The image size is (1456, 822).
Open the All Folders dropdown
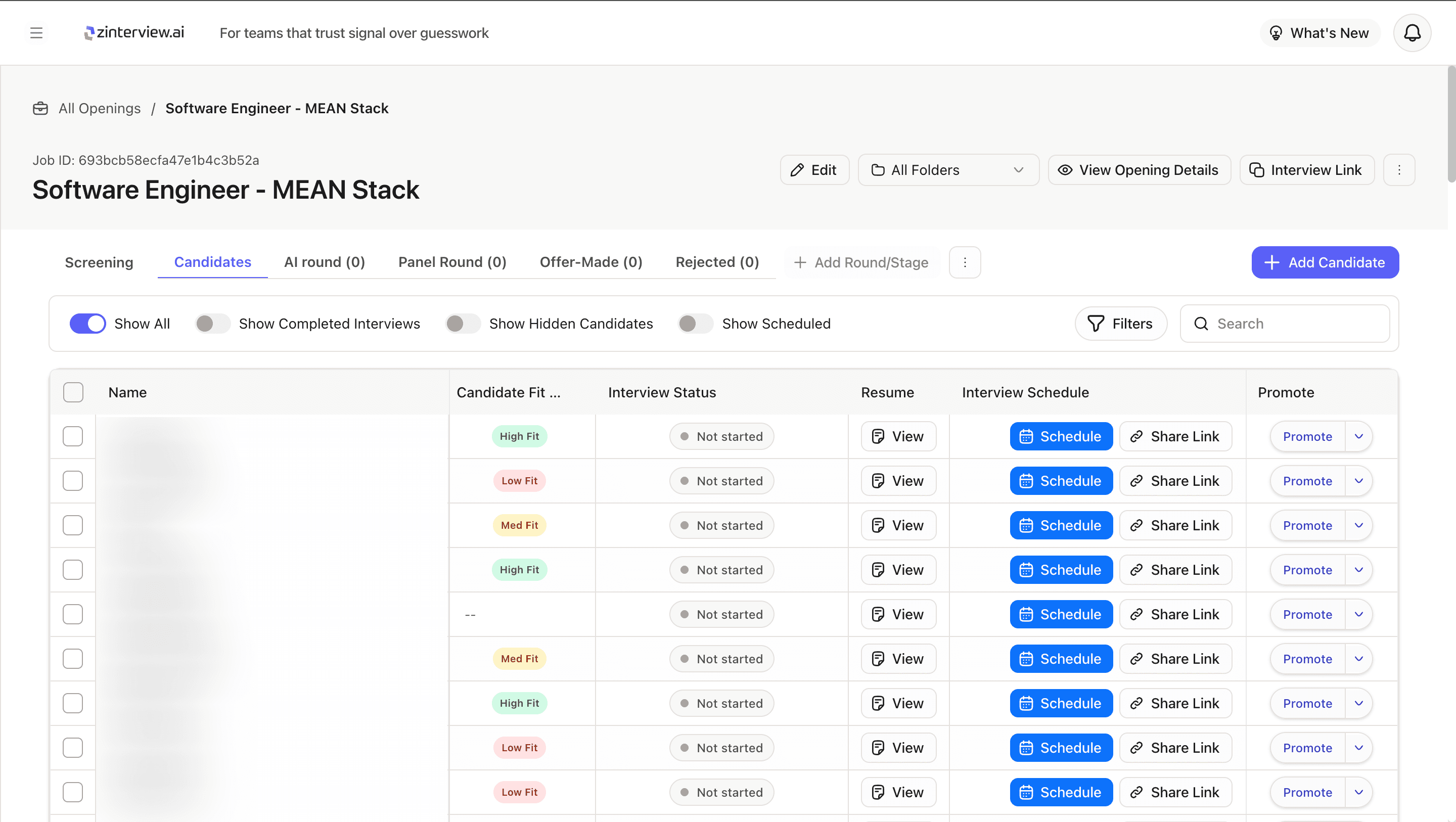(x=948, y=170)
